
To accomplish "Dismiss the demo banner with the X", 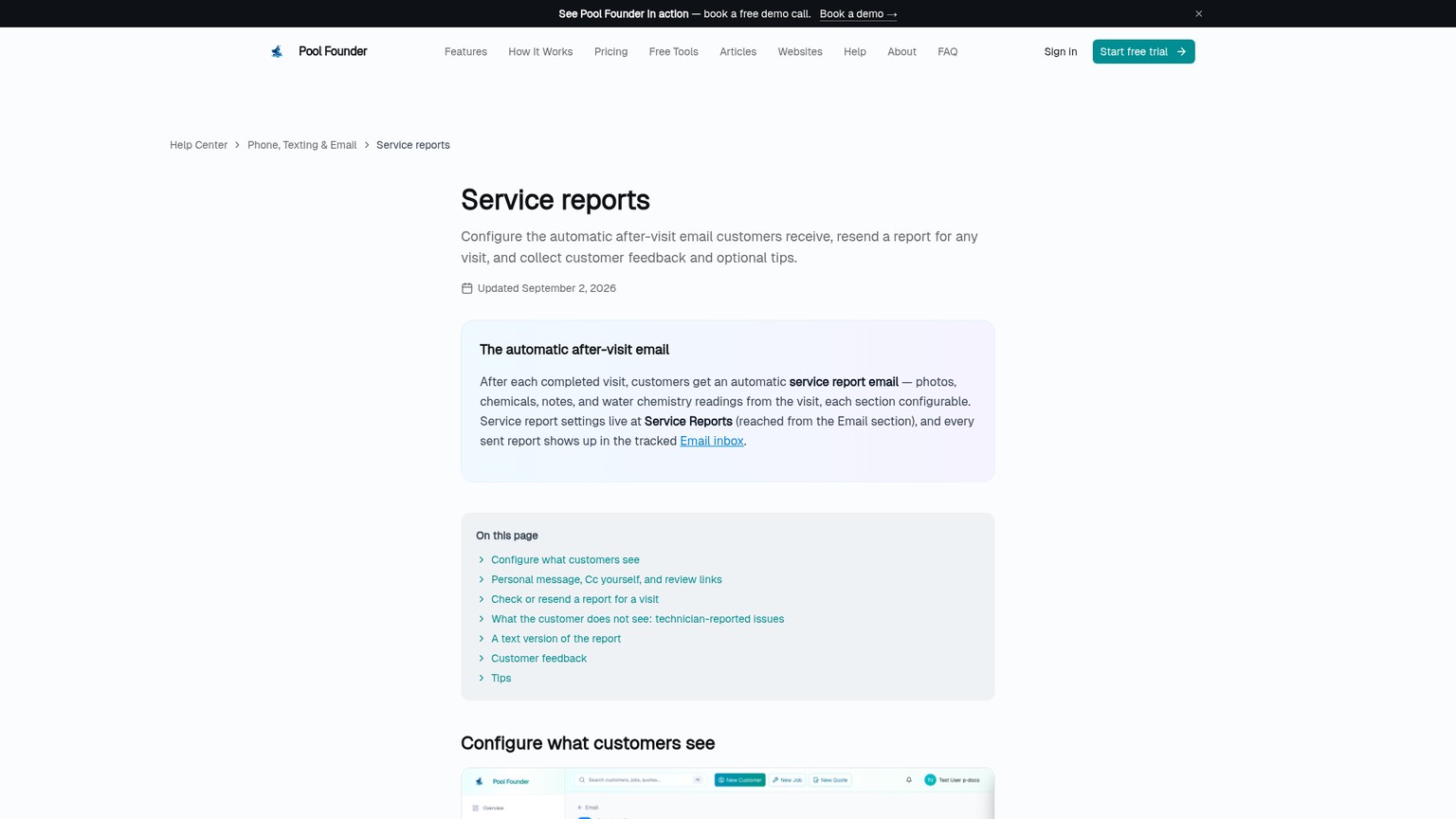I will [1198, 13].
